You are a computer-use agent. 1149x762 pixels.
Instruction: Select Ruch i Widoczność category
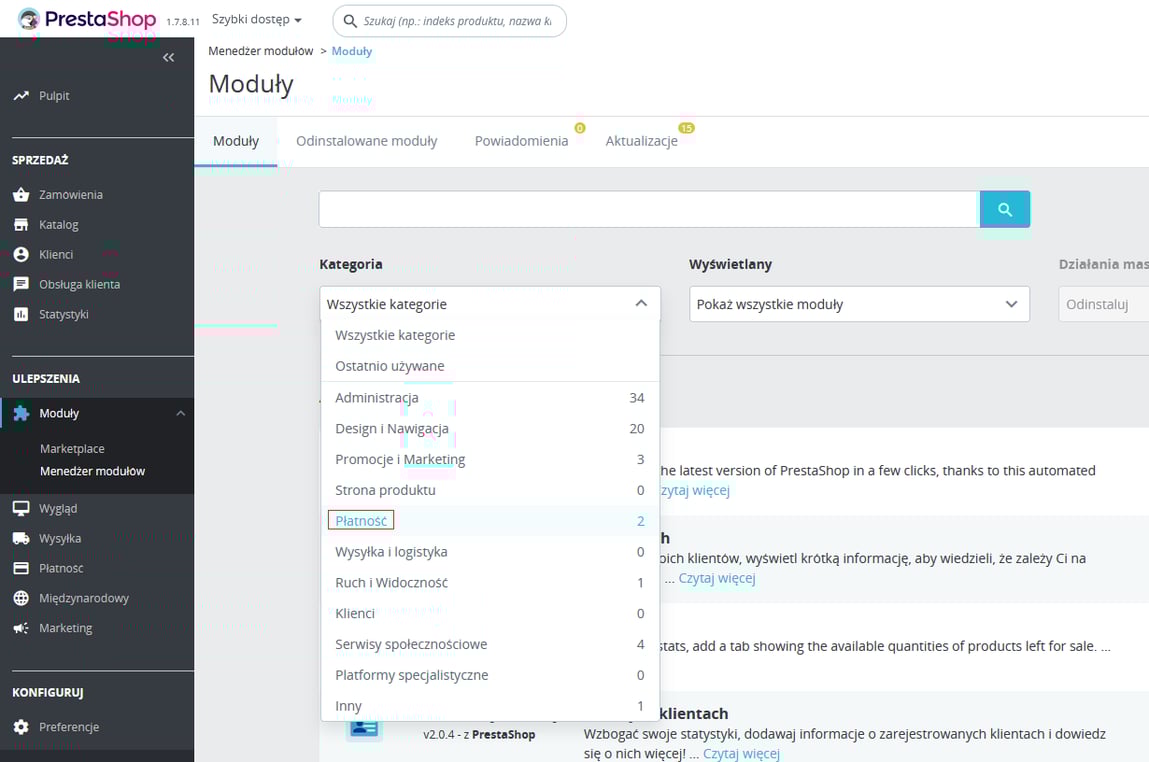tap(490, 582)
